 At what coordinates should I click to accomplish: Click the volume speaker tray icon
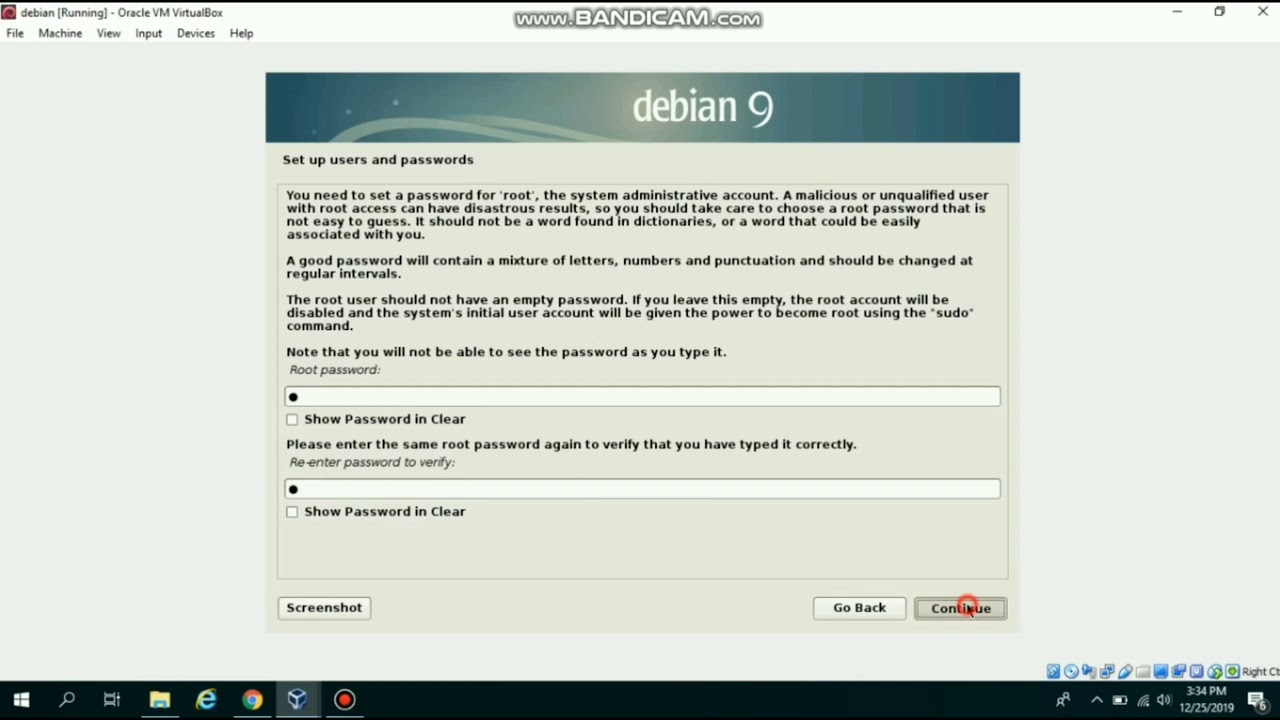click(x=1164, y=700)
